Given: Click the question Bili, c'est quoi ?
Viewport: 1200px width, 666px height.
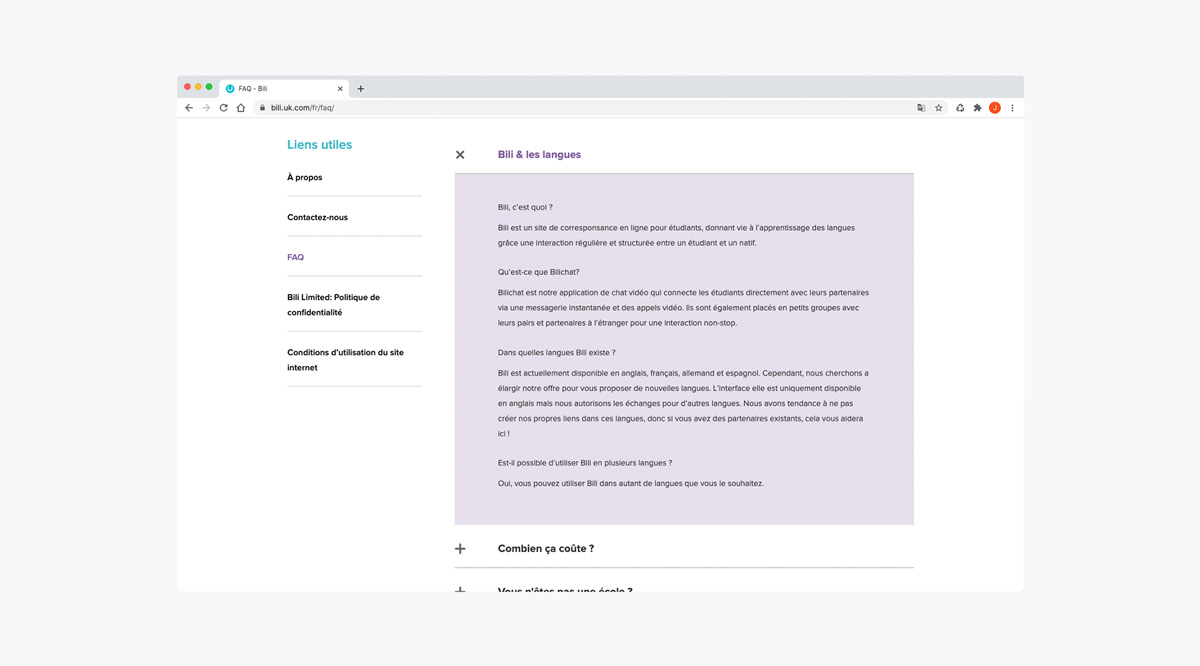Looking at the screenshot, I should click(x=525, y=207).
